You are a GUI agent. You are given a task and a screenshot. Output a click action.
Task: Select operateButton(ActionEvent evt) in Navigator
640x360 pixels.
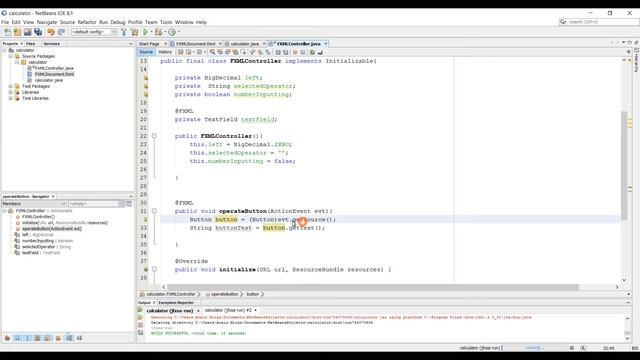[x=52, y=229]
